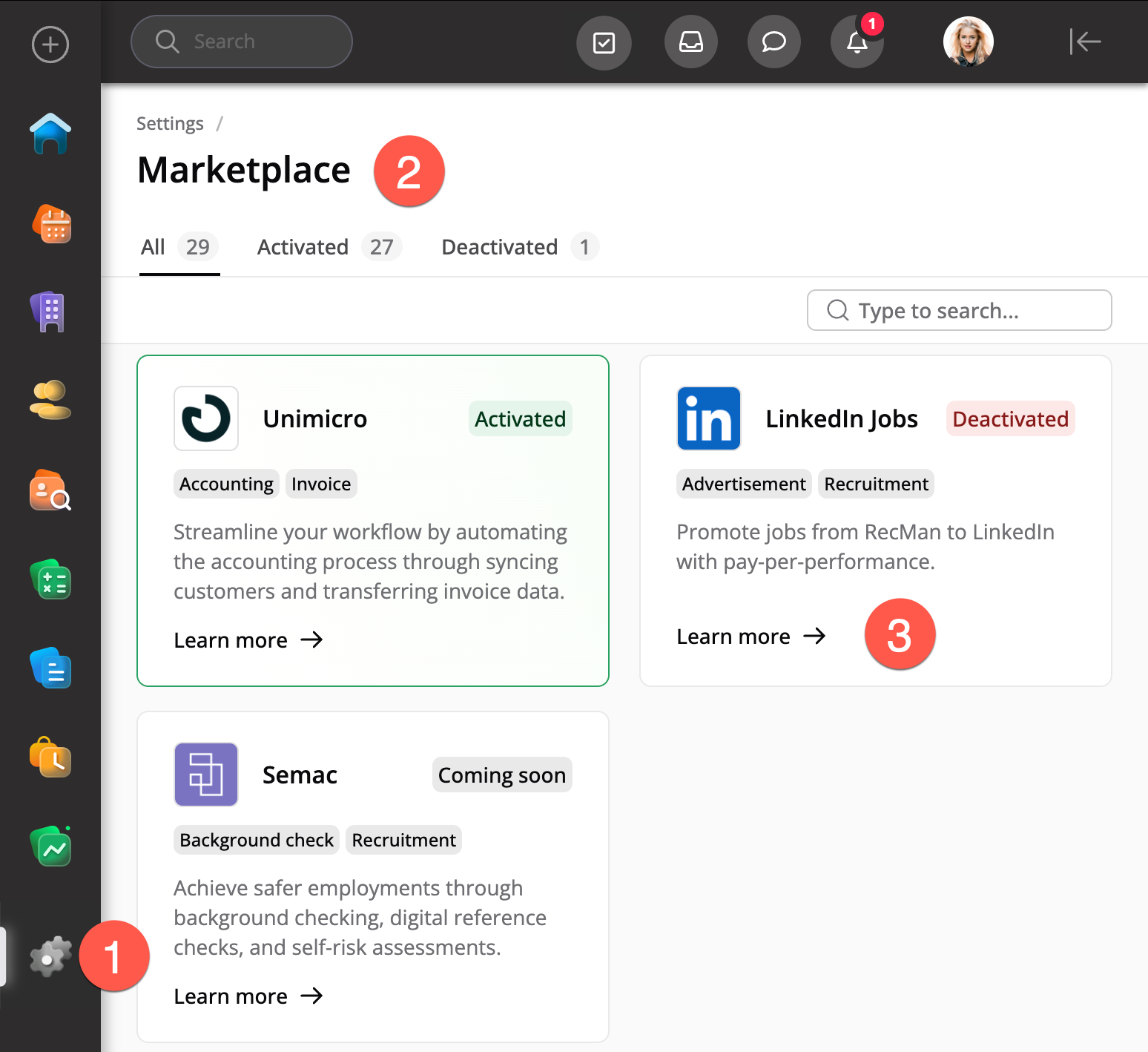Image resolution: width=1148 pixels, height=1052 pixels.
Task: Collapse the panel with arrow icon
Action: tap(1085, 42)
